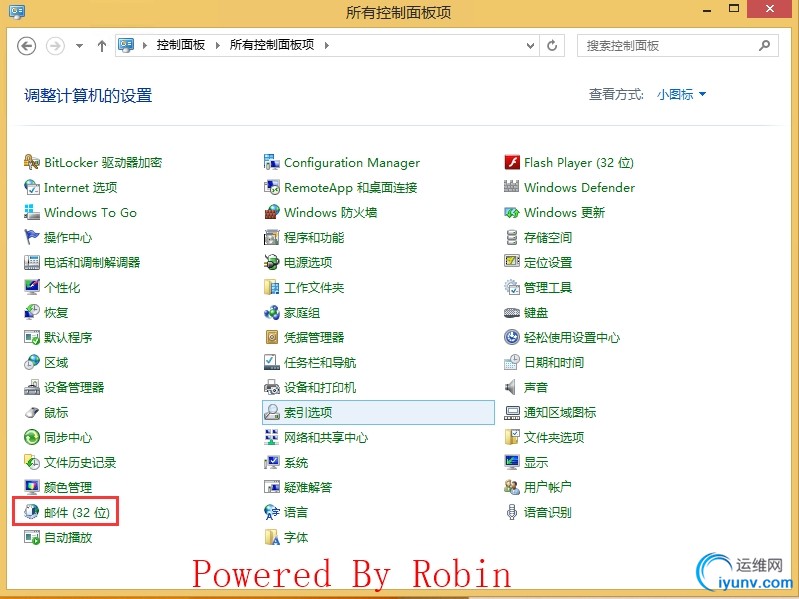
Task: Open the recent locations dropdown arrow
Action: tap(79, 46)
